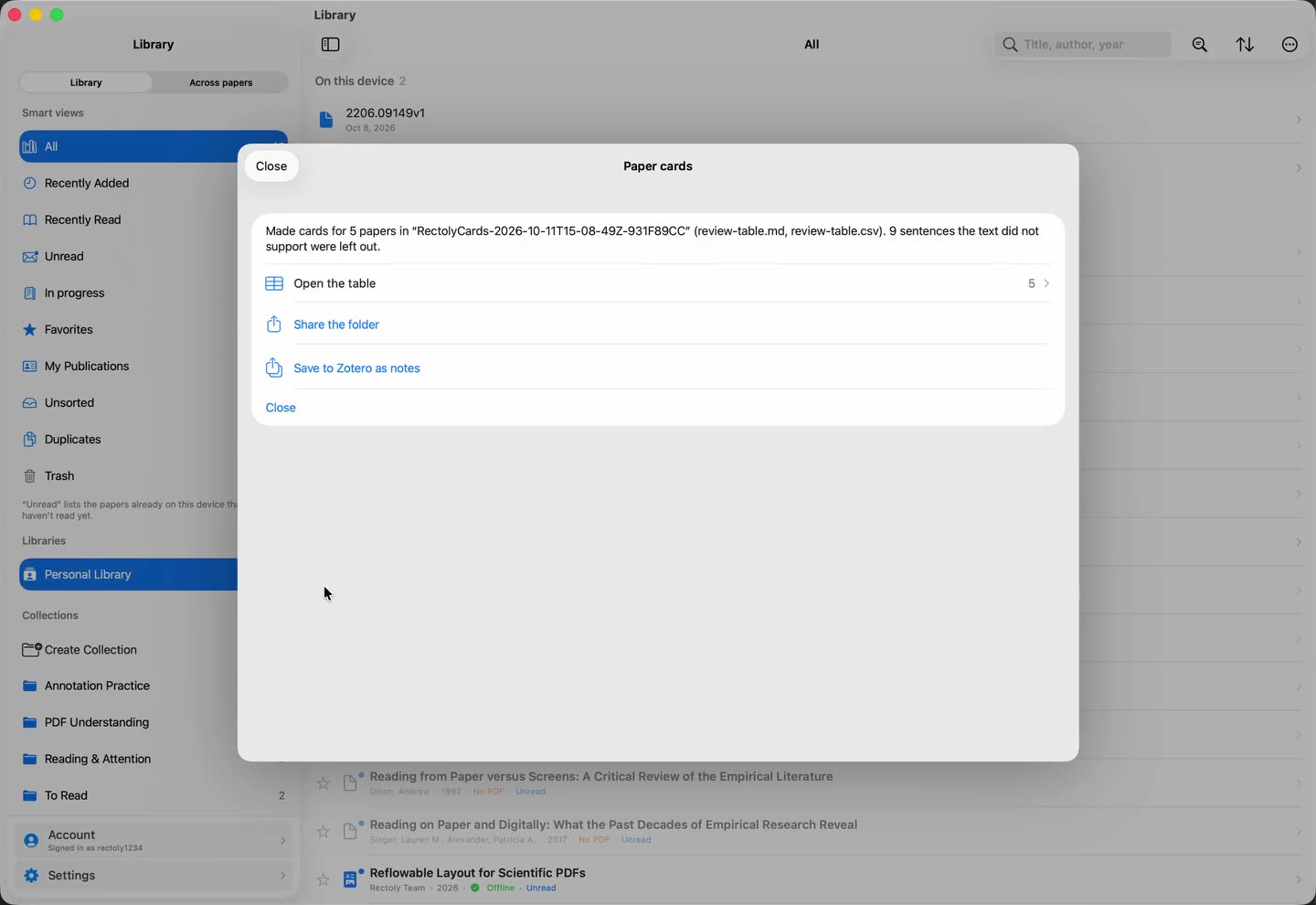Switch to the Across papers segment
Viewport: 1316px width, 905px height.
pyautogui.click(x=221, y=82)
